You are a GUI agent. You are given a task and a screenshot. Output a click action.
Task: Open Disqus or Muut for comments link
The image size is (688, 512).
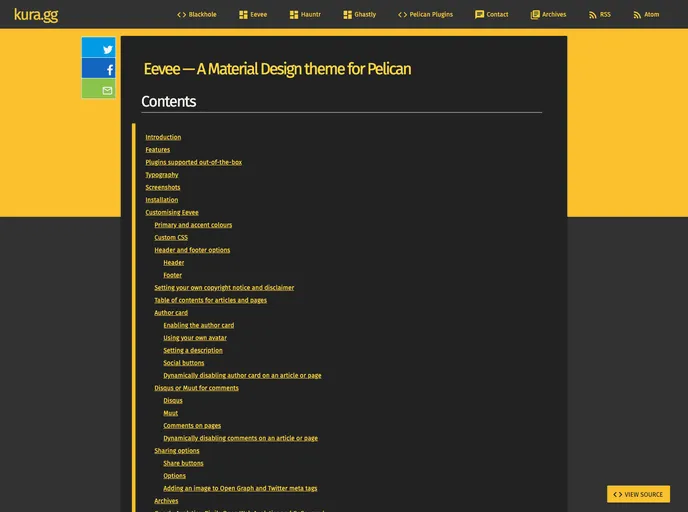[x=197, y=388]
